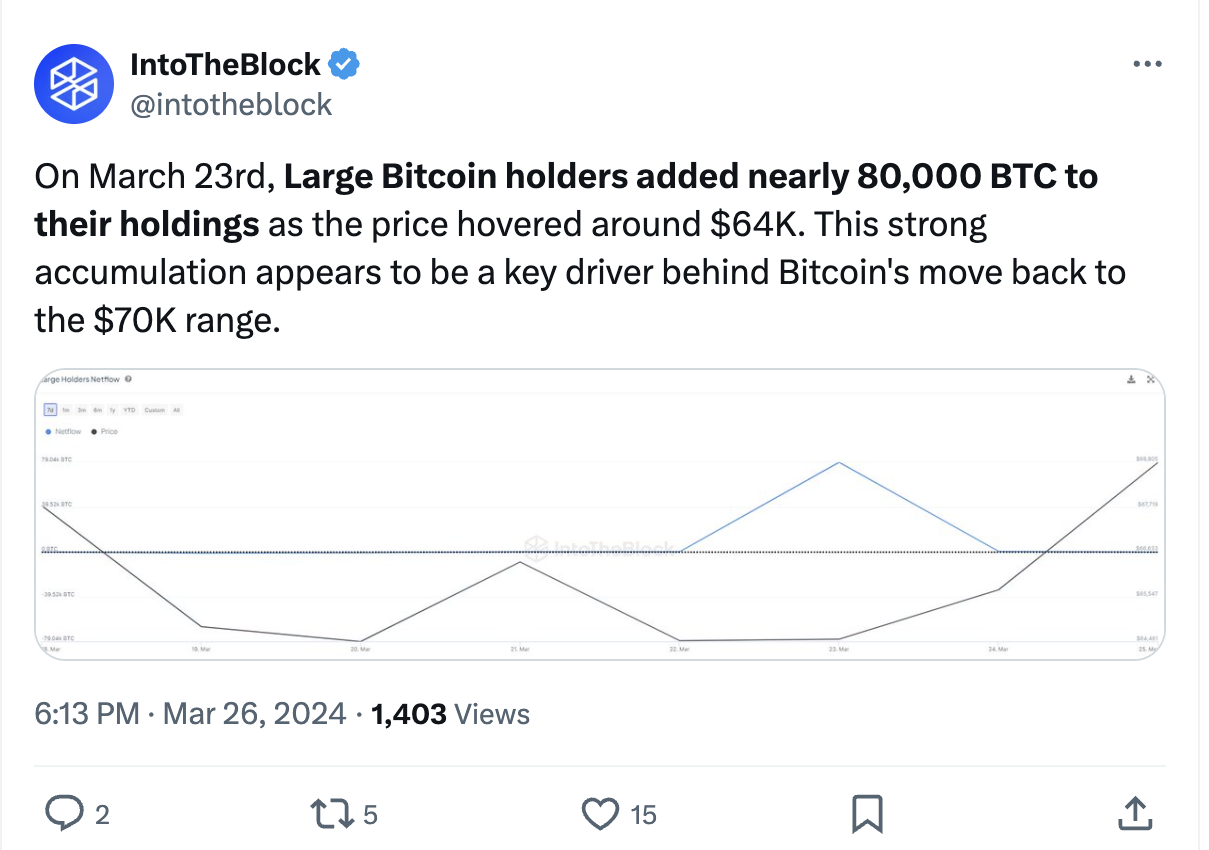Bookmark this tweet
The width and height of the screenshot is (1209, 850).
(x=866, y=814)
